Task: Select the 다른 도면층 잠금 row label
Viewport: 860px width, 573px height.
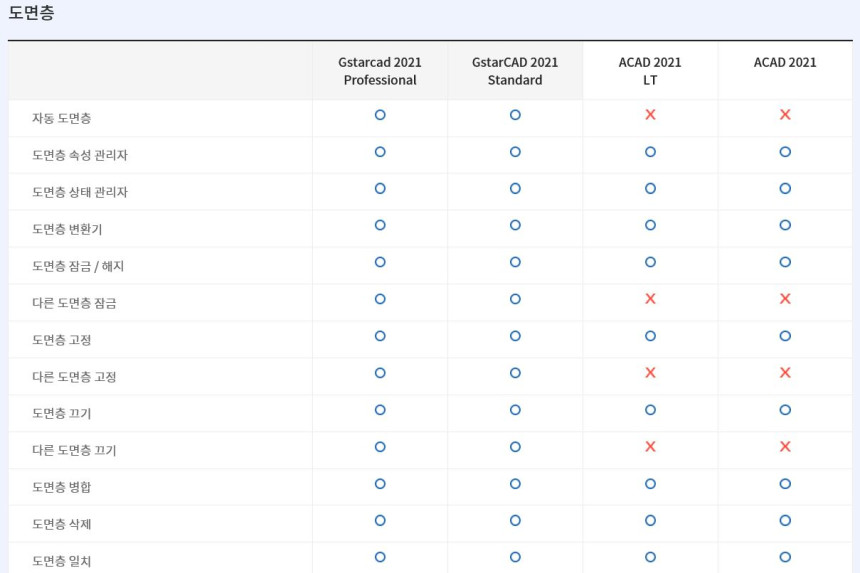Action: [74, 303]
